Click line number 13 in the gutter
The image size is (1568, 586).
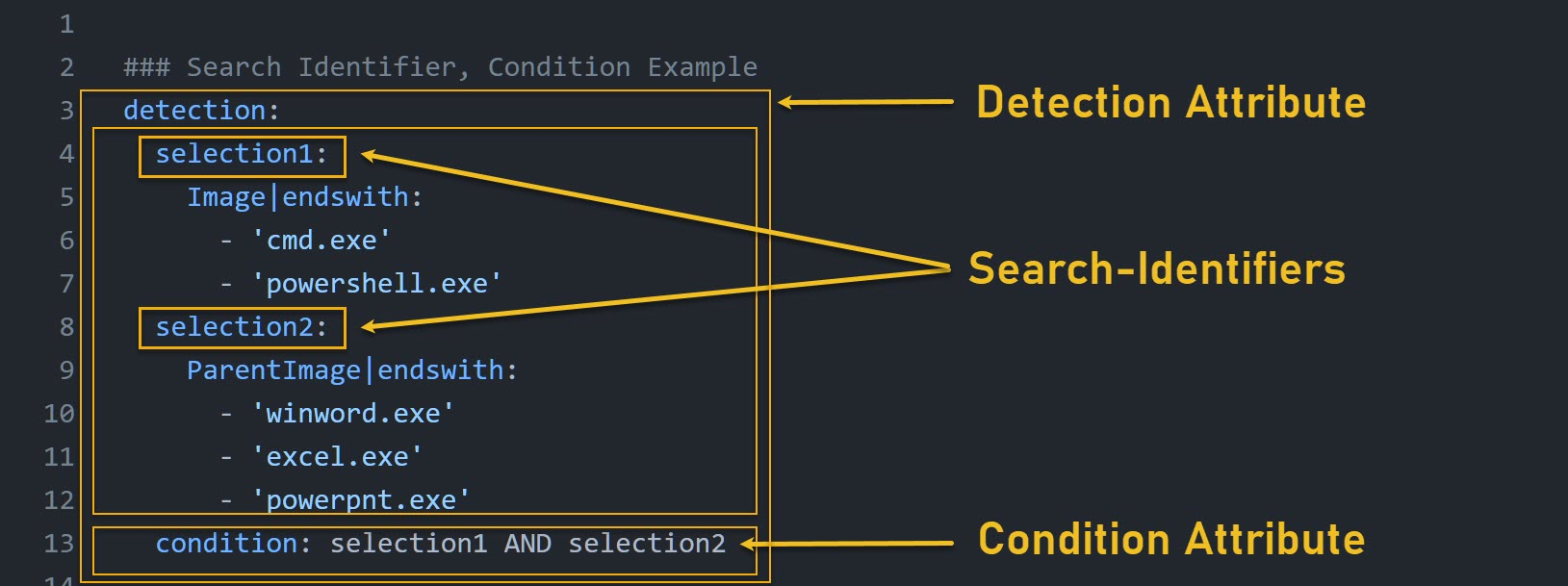click(59, 544)
